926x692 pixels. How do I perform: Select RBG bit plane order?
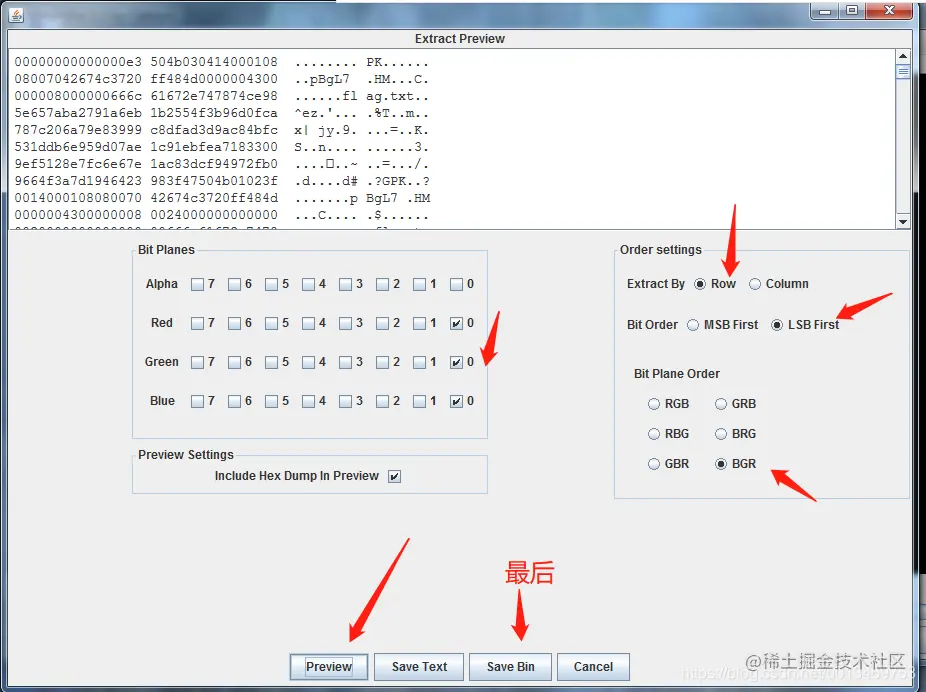coord(654,434)
